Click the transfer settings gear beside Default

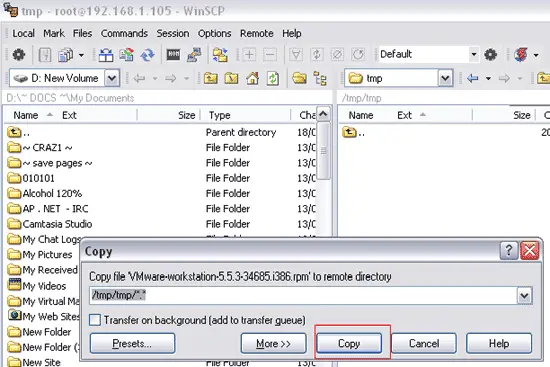[490, 55]
